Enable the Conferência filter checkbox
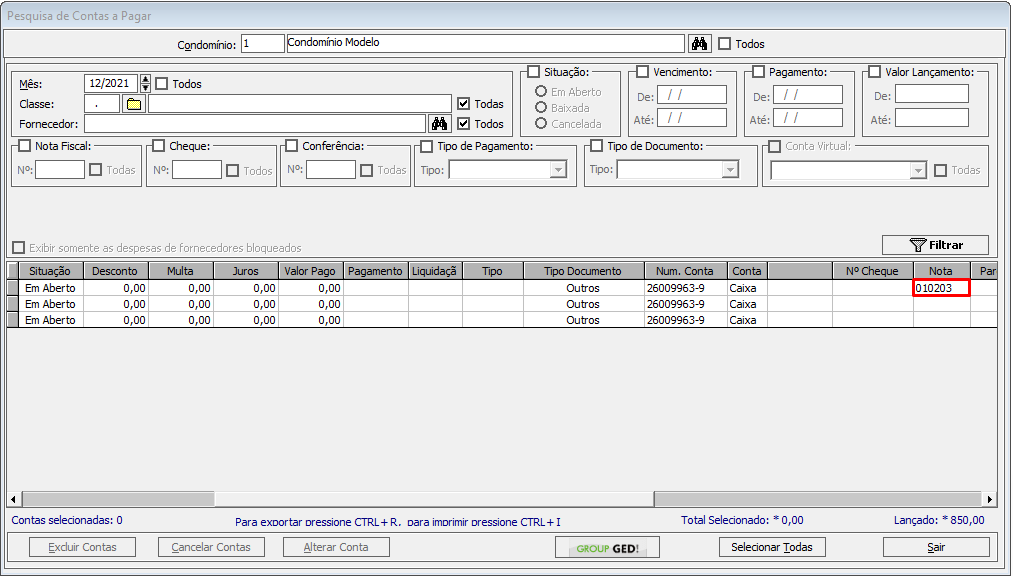The height and width of the screenshot is (576, 1013). point(292,146)
